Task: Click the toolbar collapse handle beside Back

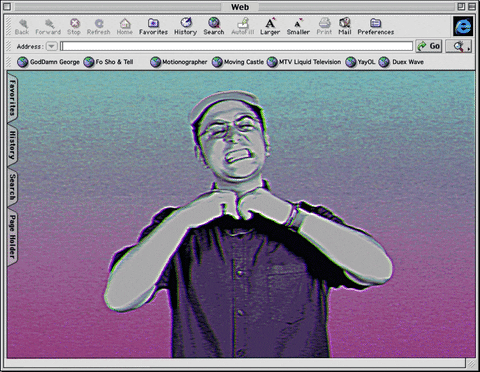Action: click(x=9, y=26)
